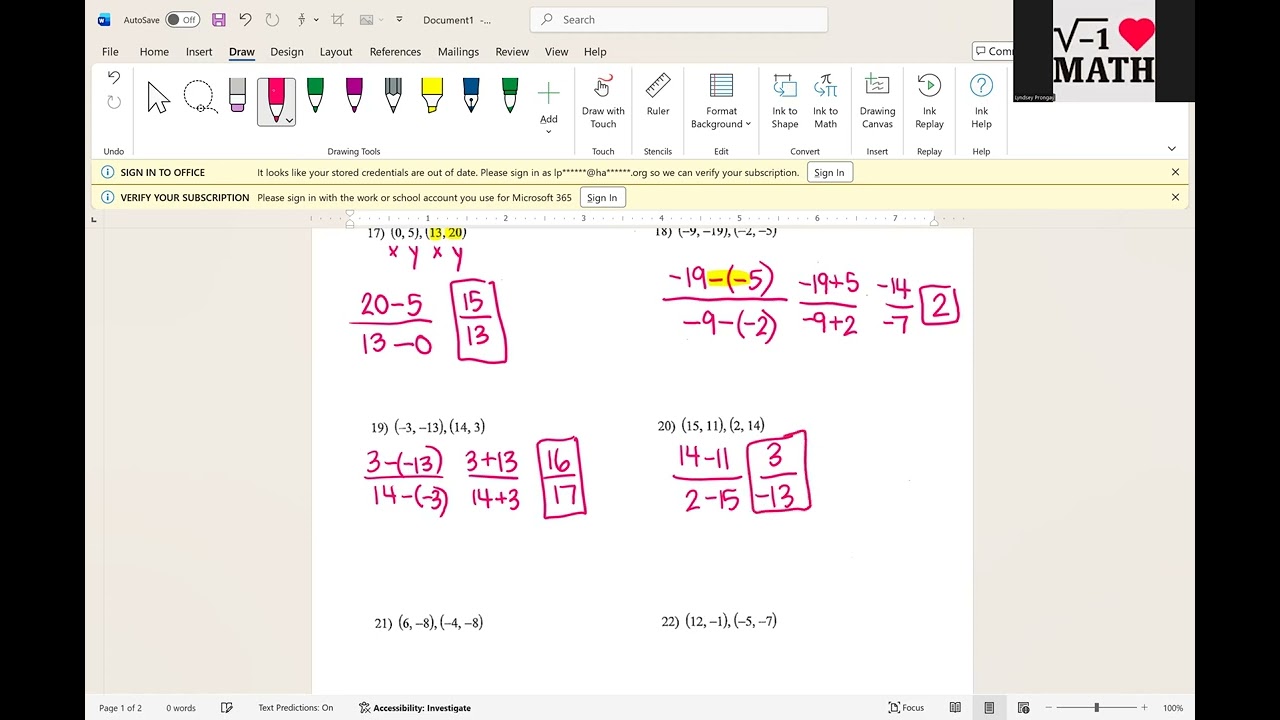
Task: Click Page 1 of 2 indicator
Action: (120, 708)
